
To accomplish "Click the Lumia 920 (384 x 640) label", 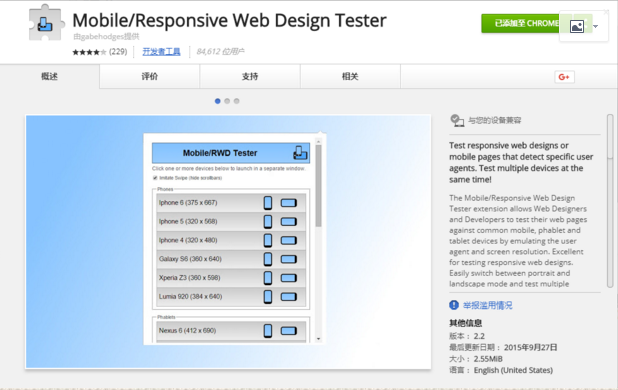I will click(190, 297).
